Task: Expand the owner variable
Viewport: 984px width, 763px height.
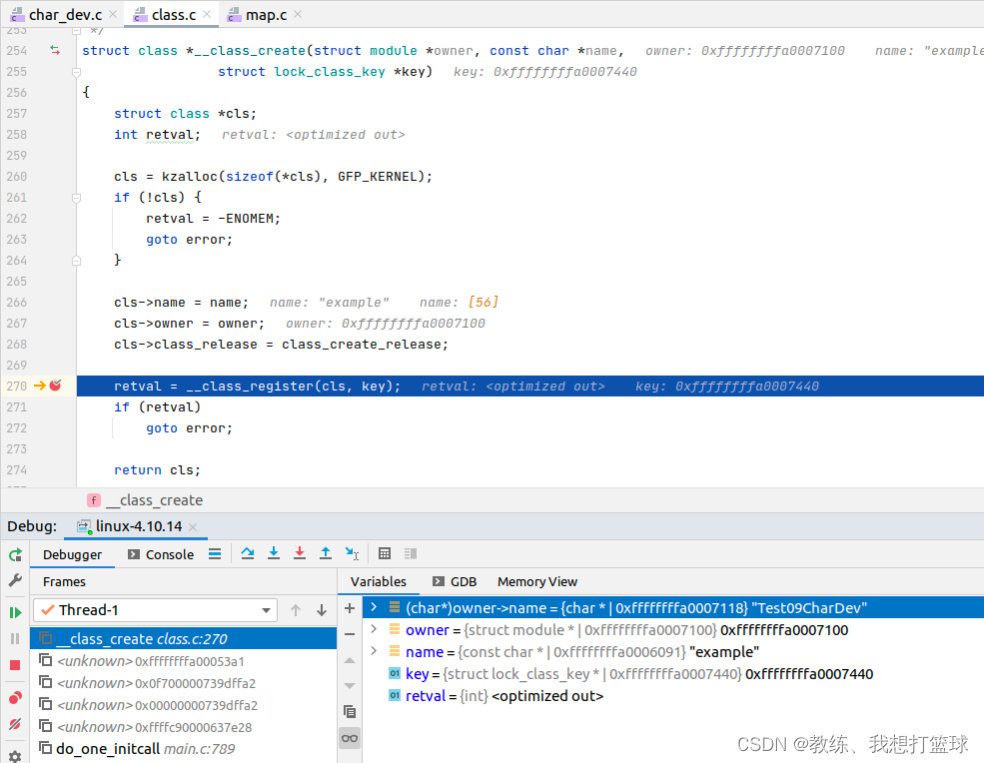Action: (374, 629)
